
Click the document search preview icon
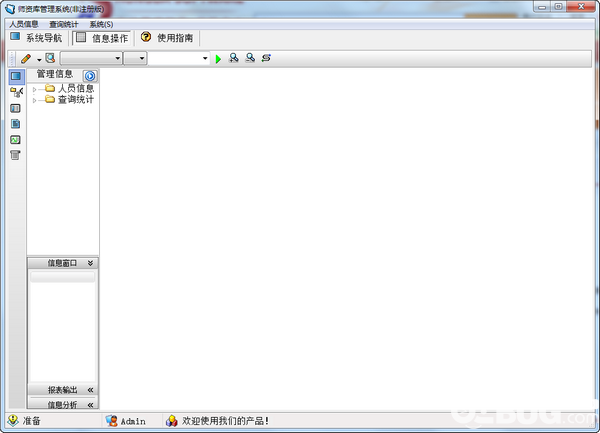pyautogui.click(x=50, y=58)
